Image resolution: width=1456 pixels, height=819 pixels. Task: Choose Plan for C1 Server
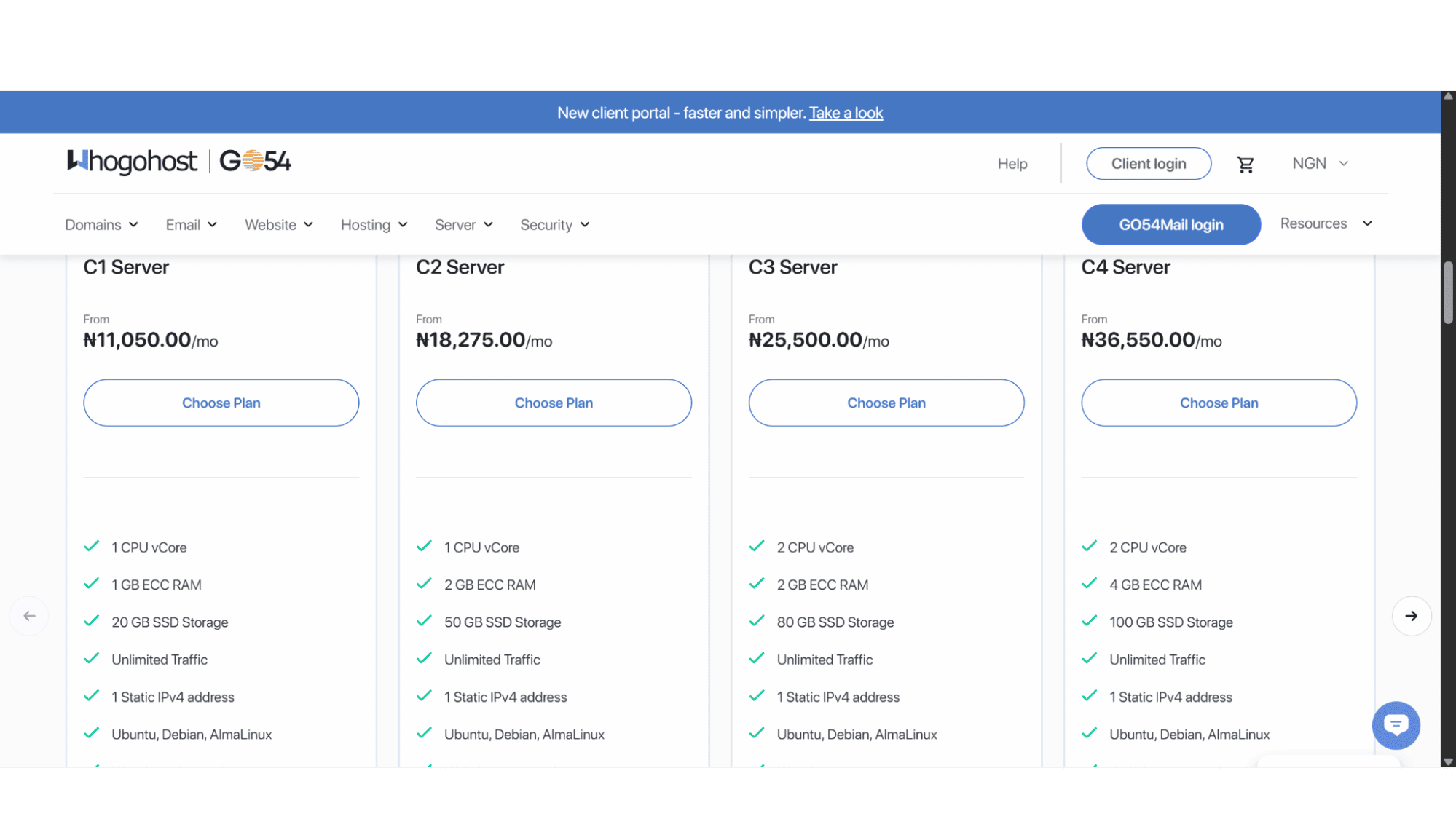(221, 403)
